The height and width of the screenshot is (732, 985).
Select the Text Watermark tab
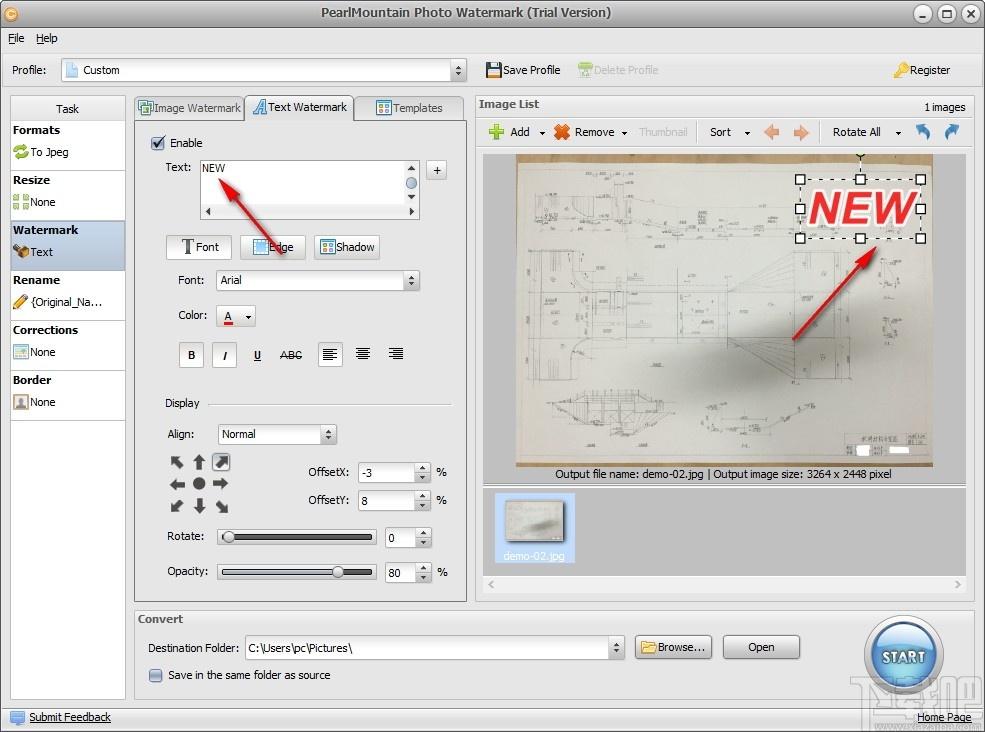click(x=300, y=107)
